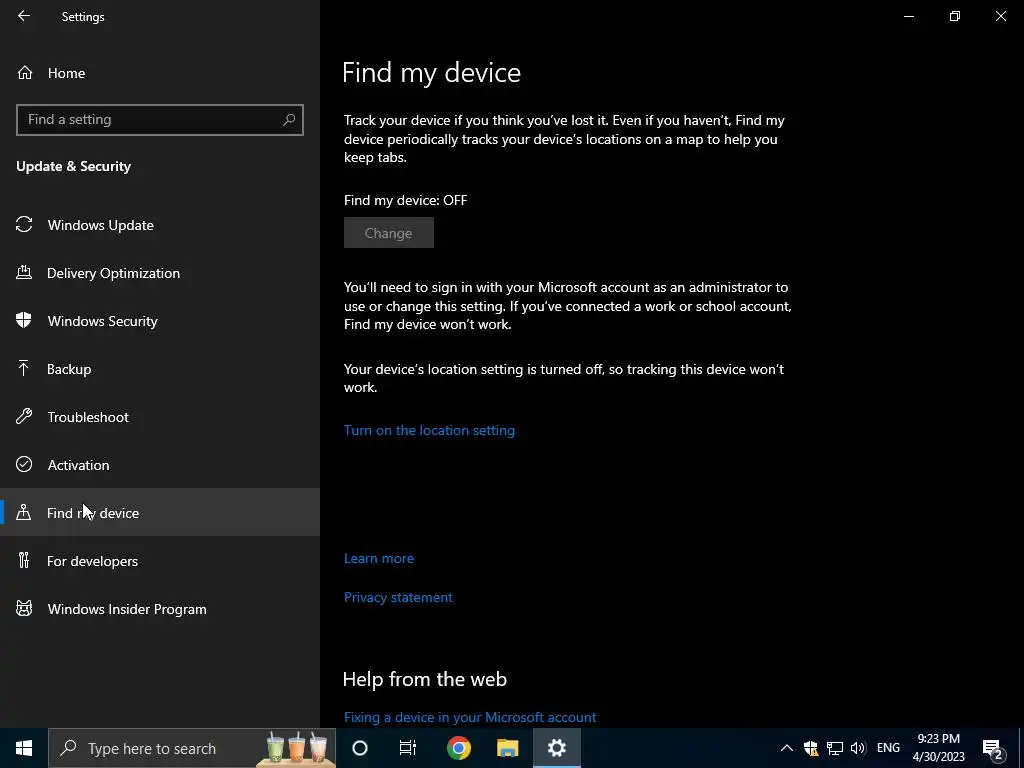
Task: Click the Windows Security tray icon
Action: click(811, 748)
